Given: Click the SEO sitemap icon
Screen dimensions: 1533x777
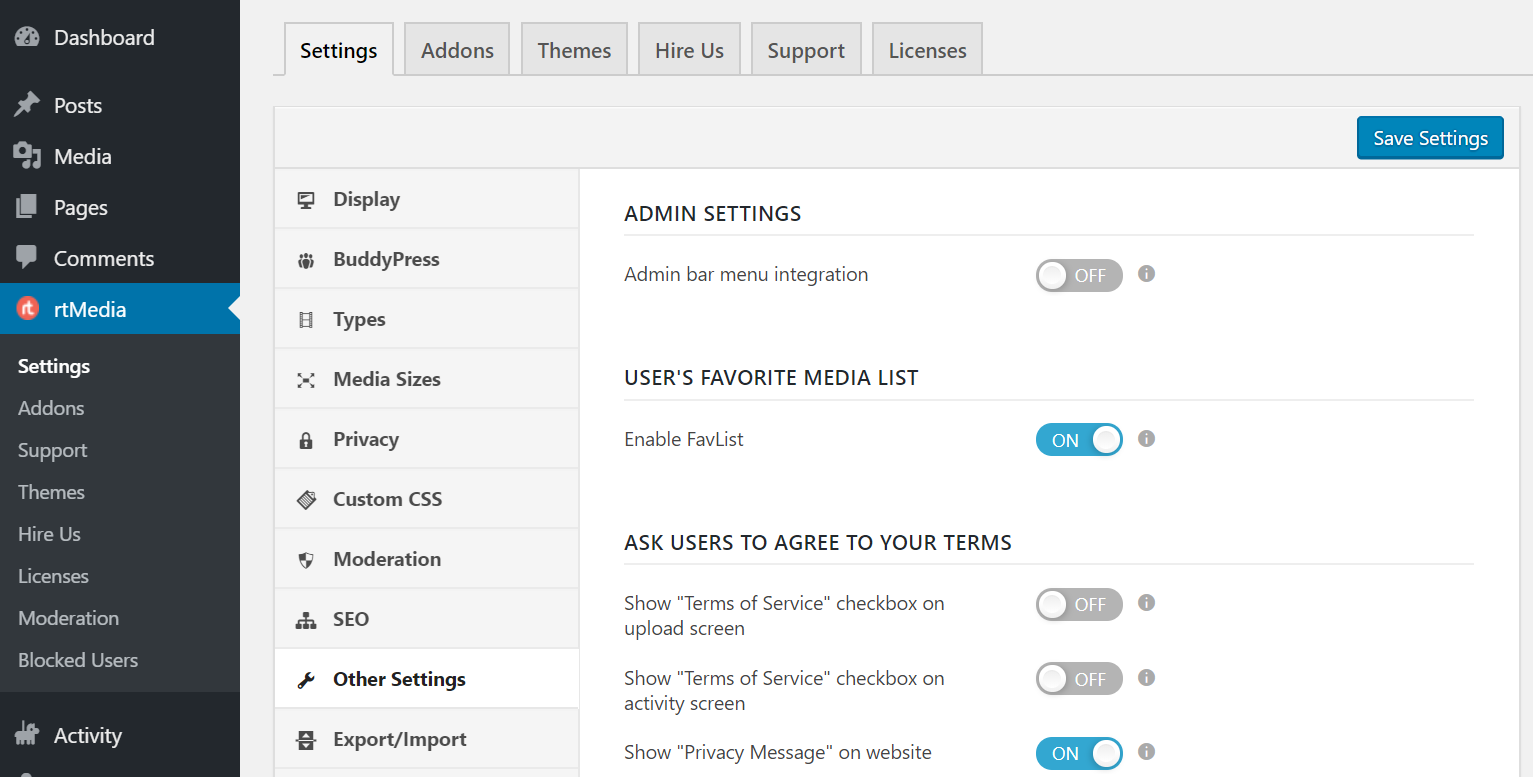Looking at the screenshot, I should pyautogui.click(x=305, y=618).
